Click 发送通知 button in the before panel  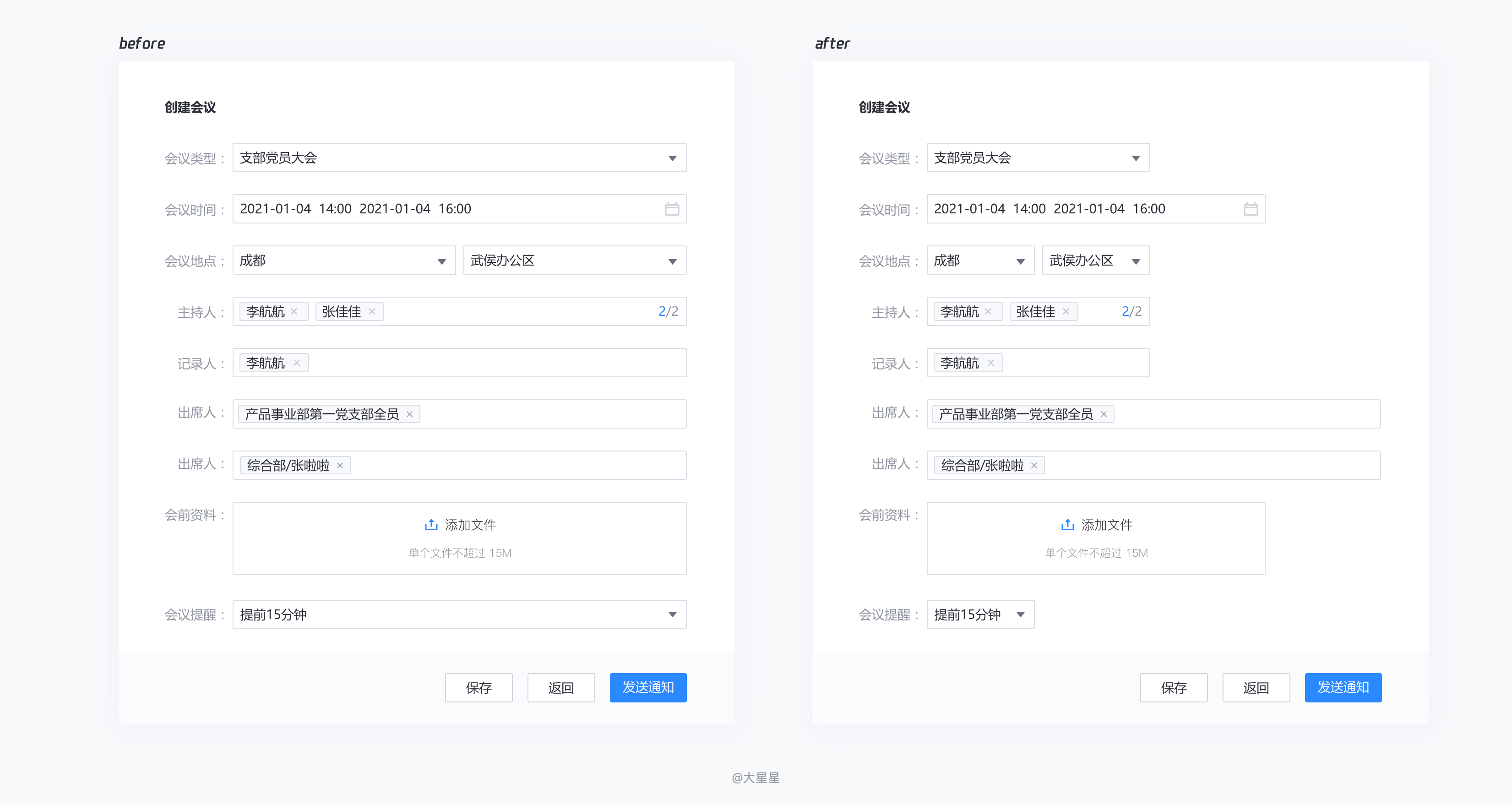(647, 688)
